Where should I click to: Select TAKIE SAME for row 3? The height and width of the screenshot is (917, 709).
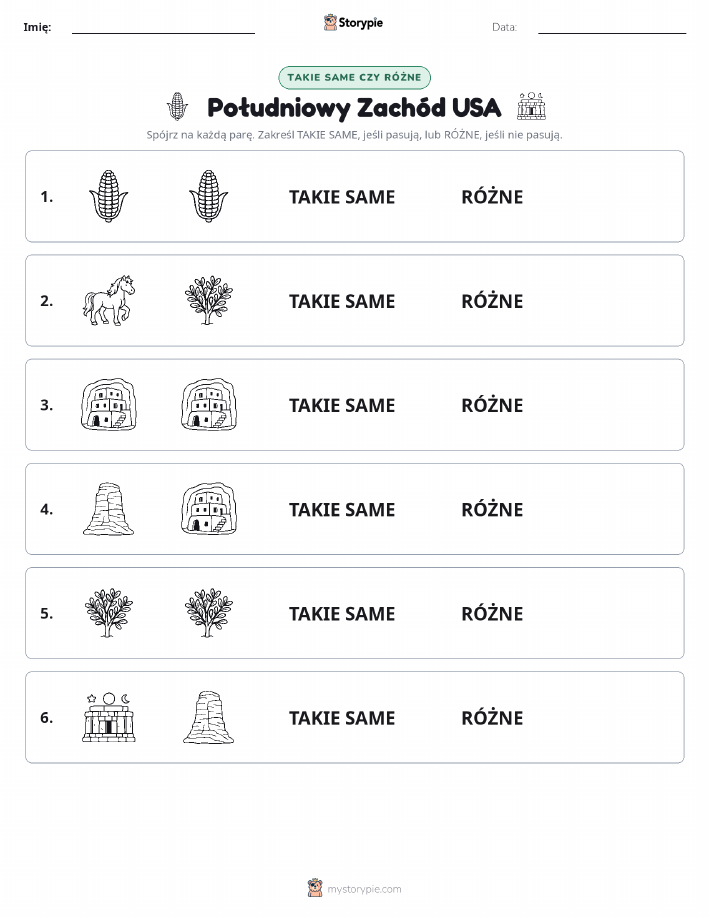pyautogui.click(x=342, y=405)
